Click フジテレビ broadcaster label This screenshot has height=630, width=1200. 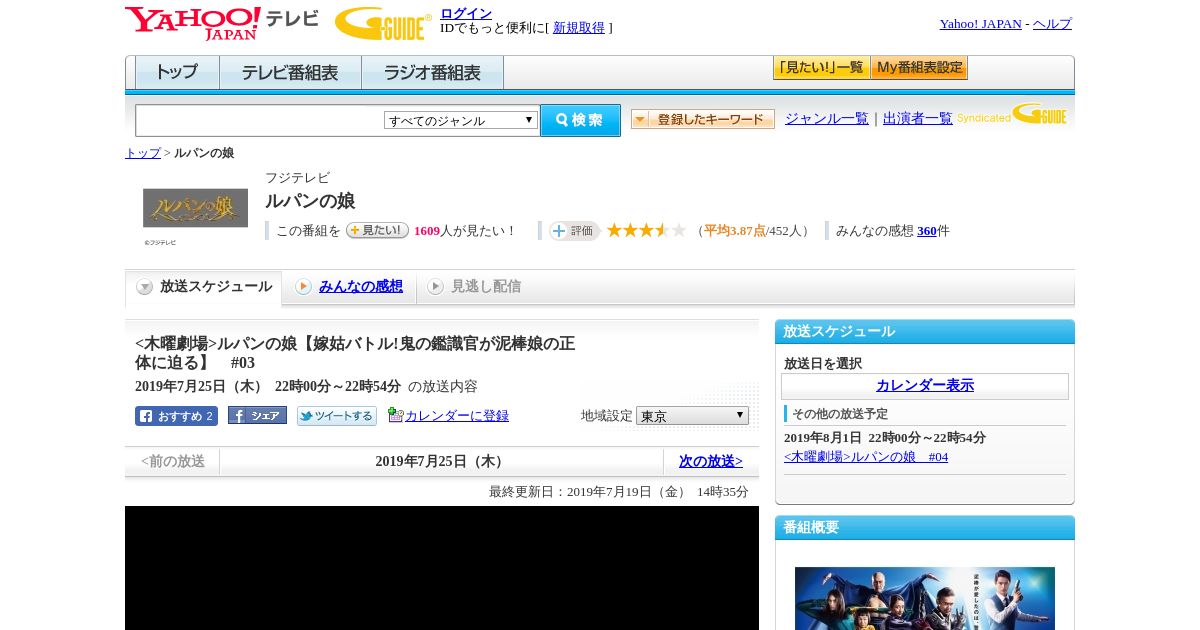coord(297,178)
